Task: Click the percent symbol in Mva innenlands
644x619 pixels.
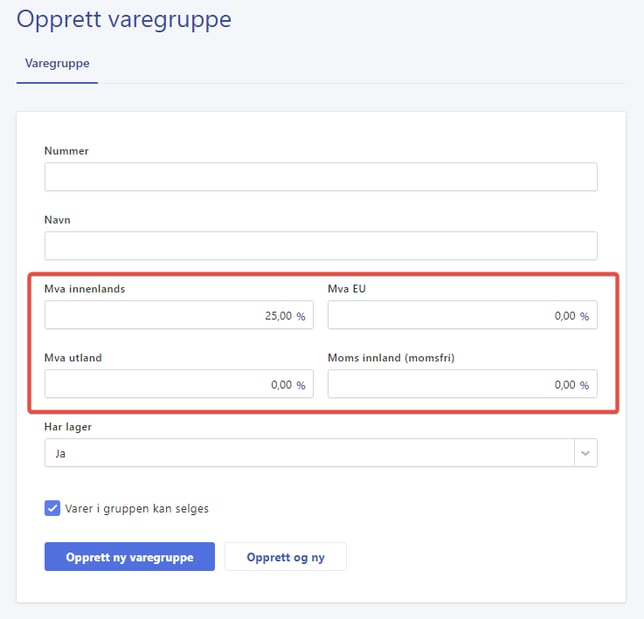Action: [301, 316]
